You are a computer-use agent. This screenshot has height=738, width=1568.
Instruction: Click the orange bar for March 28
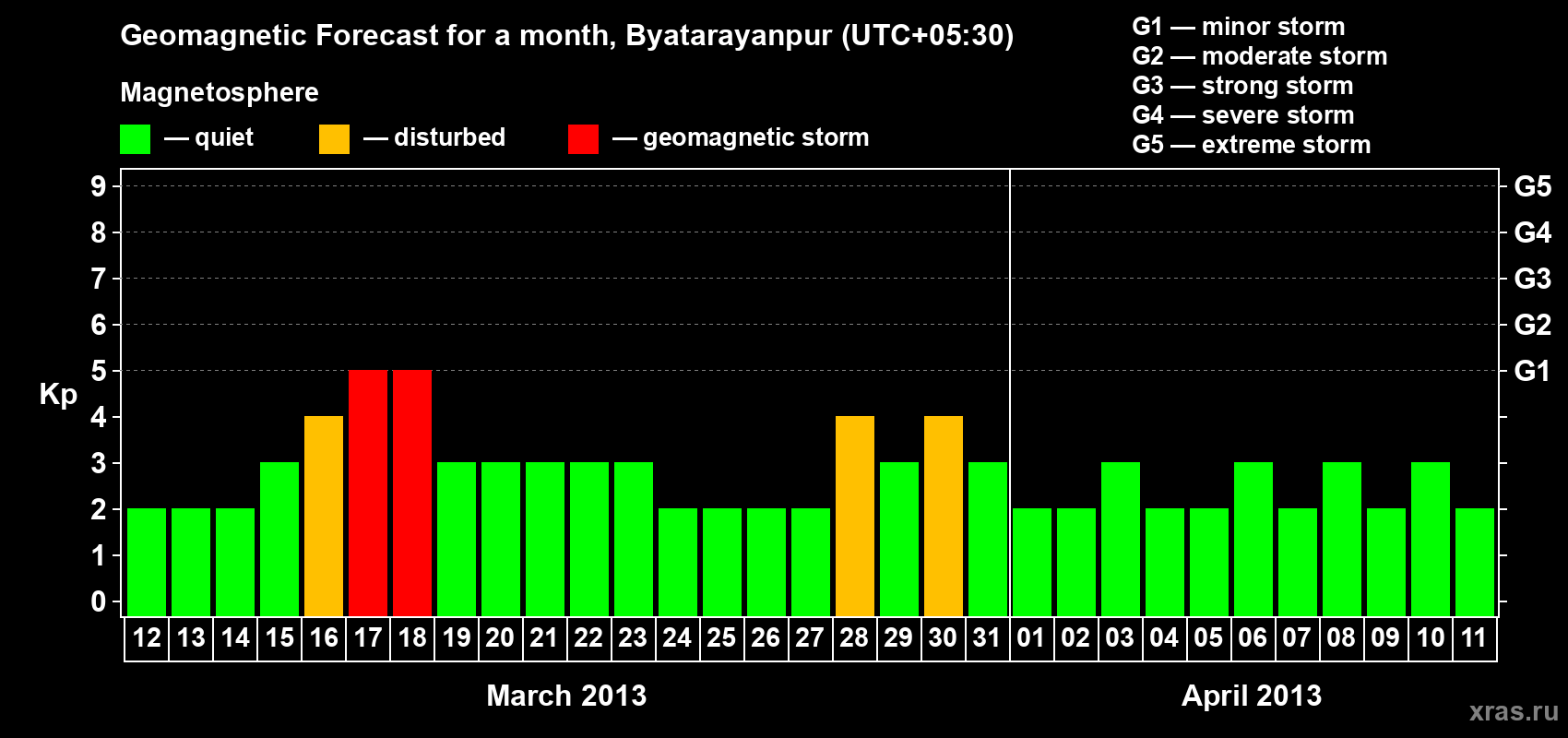point(855,516)
